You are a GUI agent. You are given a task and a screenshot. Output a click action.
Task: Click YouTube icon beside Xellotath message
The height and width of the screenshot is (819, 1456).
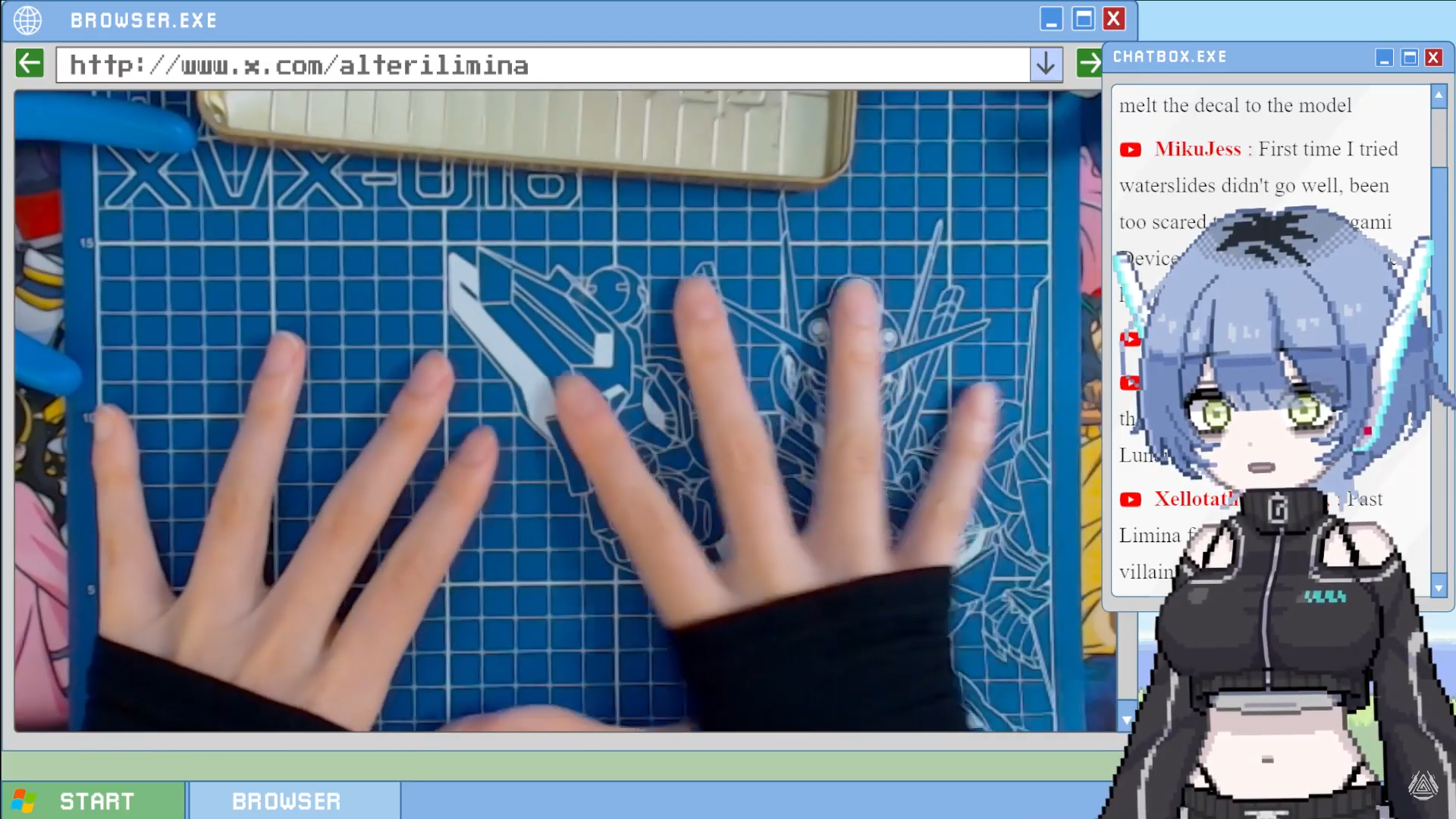click(x=1130, y=500)
